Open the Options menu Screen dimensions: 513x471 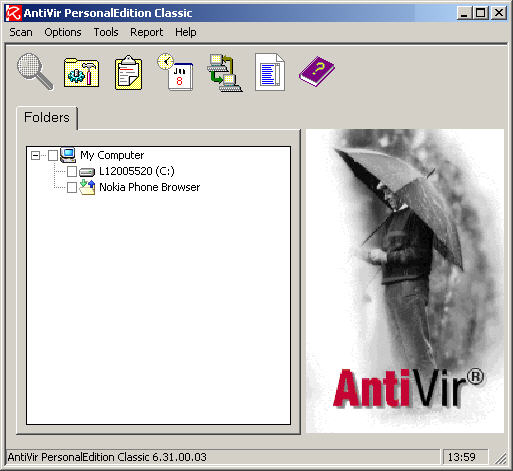coord(63,32)
